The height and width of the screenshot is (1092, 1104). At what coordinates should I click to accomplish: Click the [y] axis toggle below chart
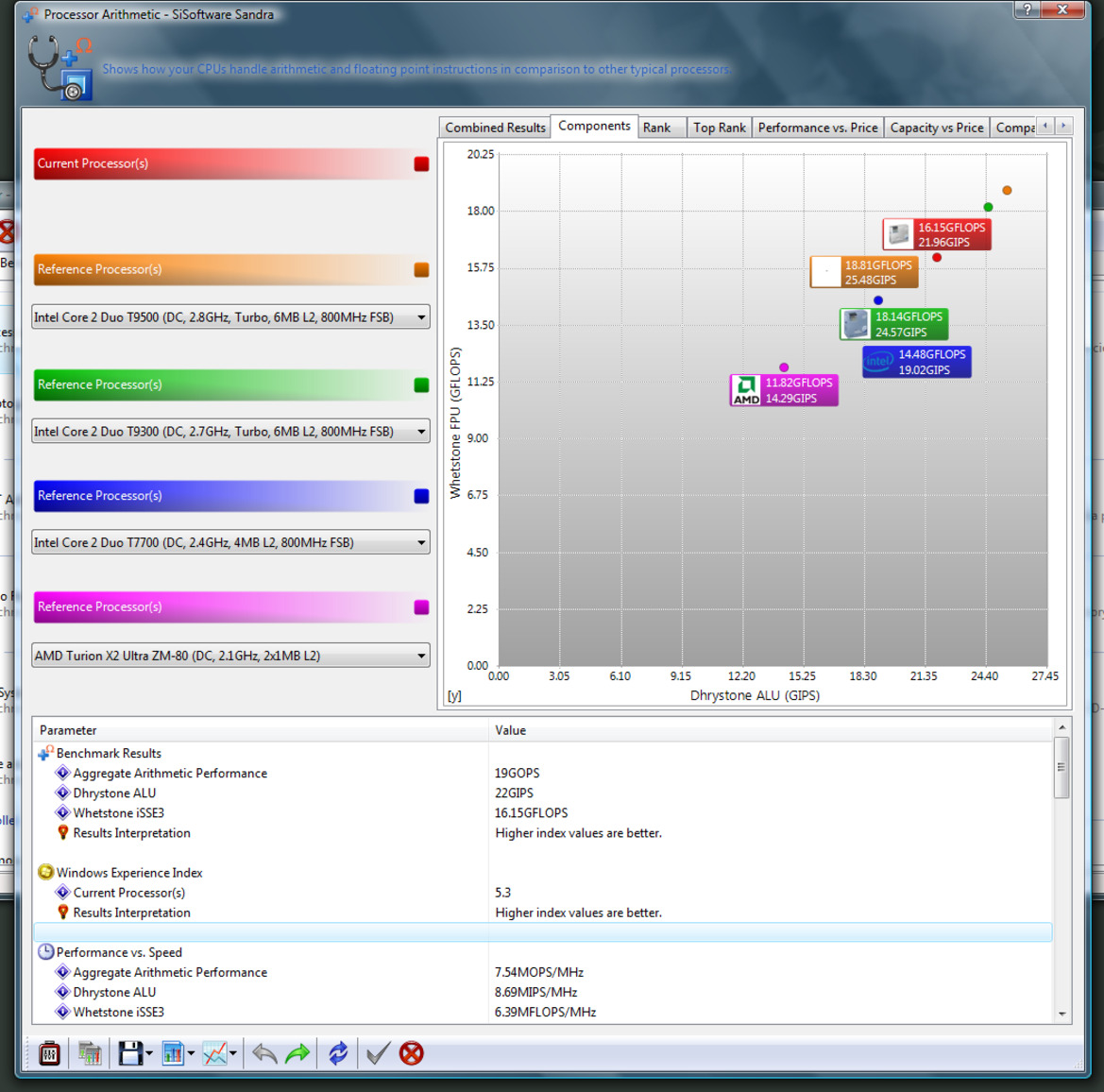tap(454, 695)
